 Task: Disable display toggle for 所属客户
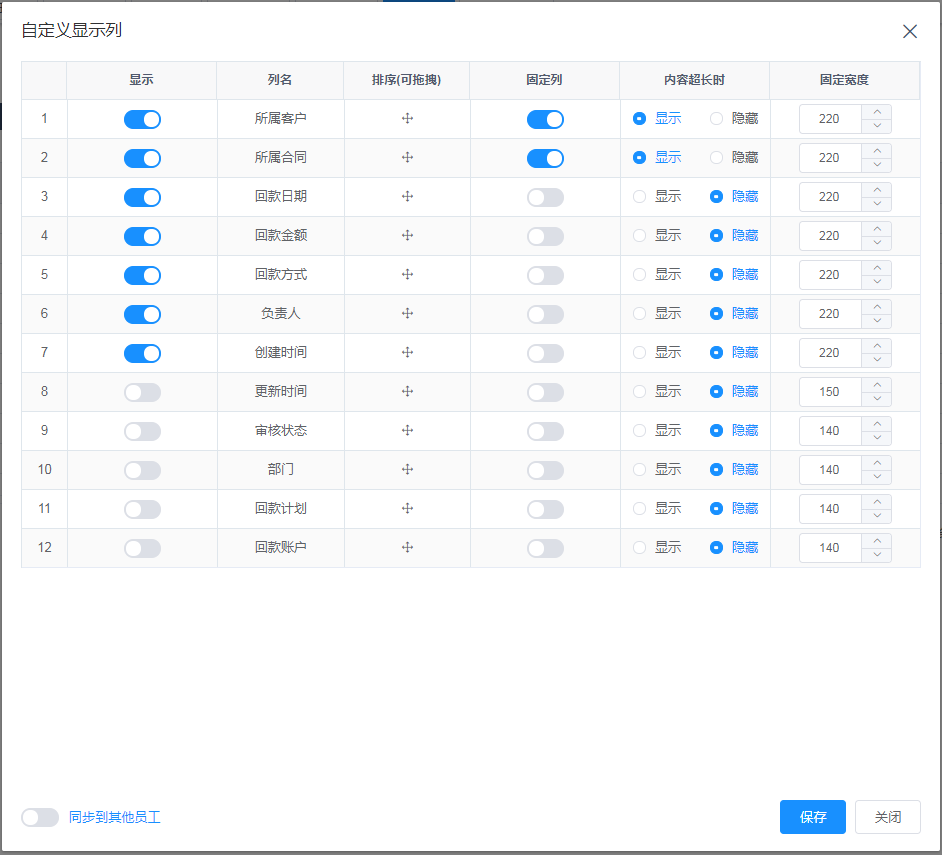tap(142, 120)
